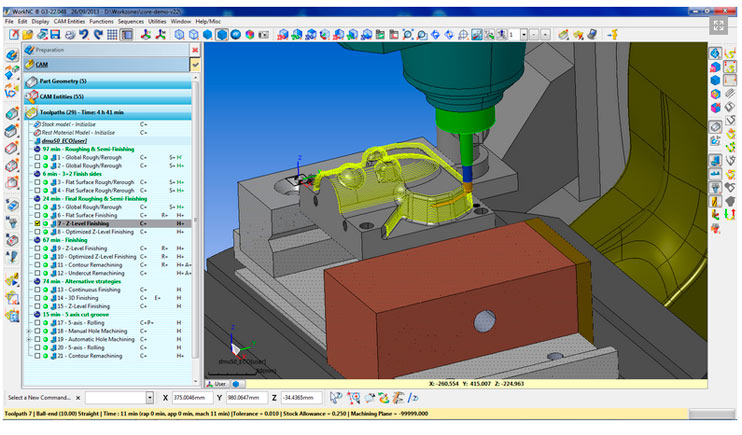Click the X coordinate input field
This screenshot has height=435, width=742.
tap(193, 398)
